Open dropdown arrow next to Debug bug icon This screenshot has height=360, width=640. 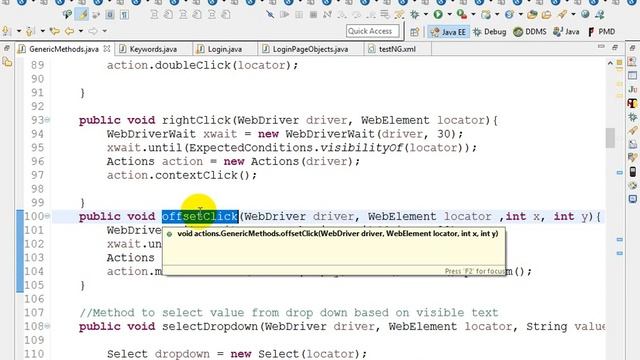click(x=426, y=15)
